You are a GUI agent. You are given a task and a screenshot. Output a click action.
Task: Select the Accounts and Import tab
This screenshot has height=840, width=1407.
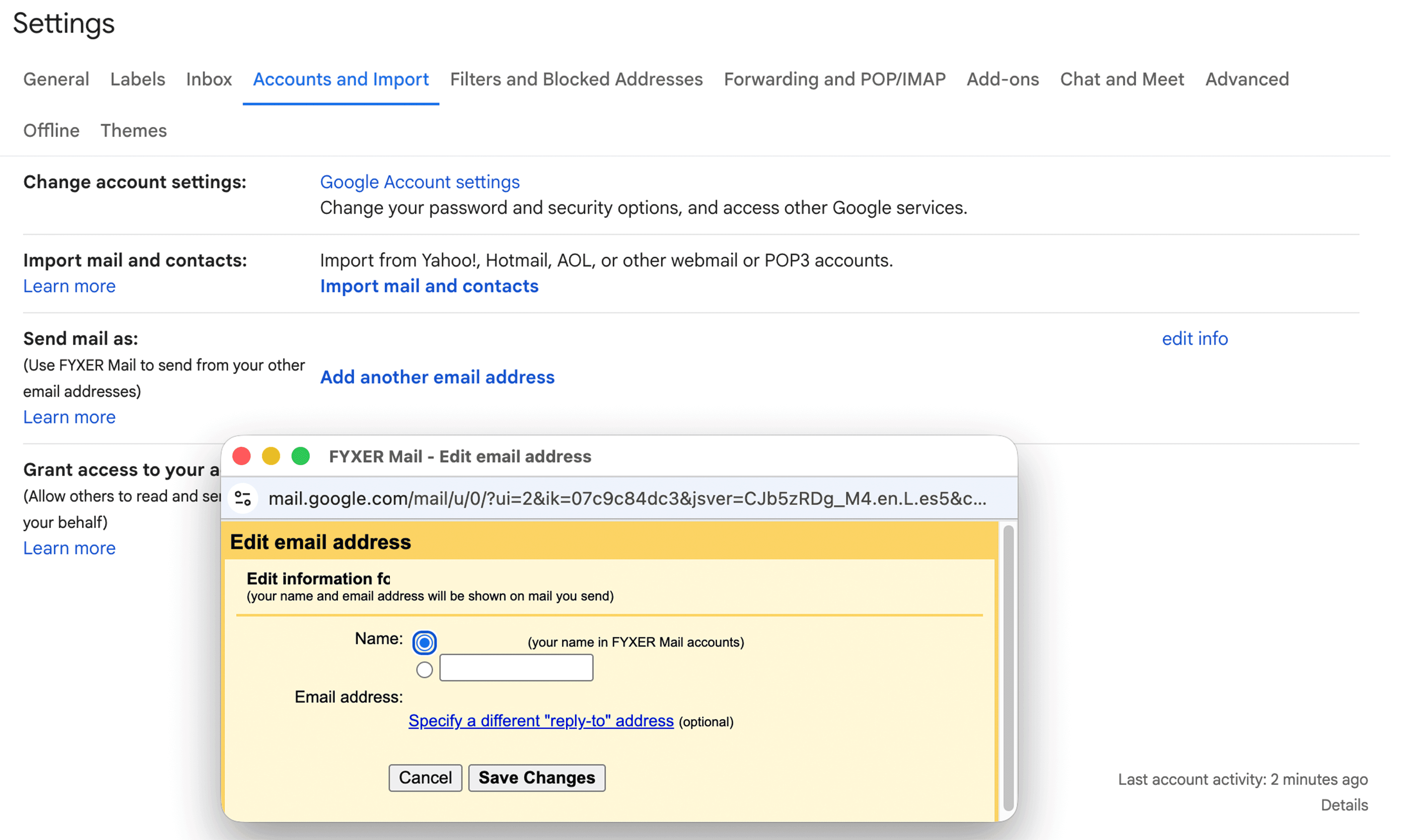pyautogui.click(x=341, y=79)
